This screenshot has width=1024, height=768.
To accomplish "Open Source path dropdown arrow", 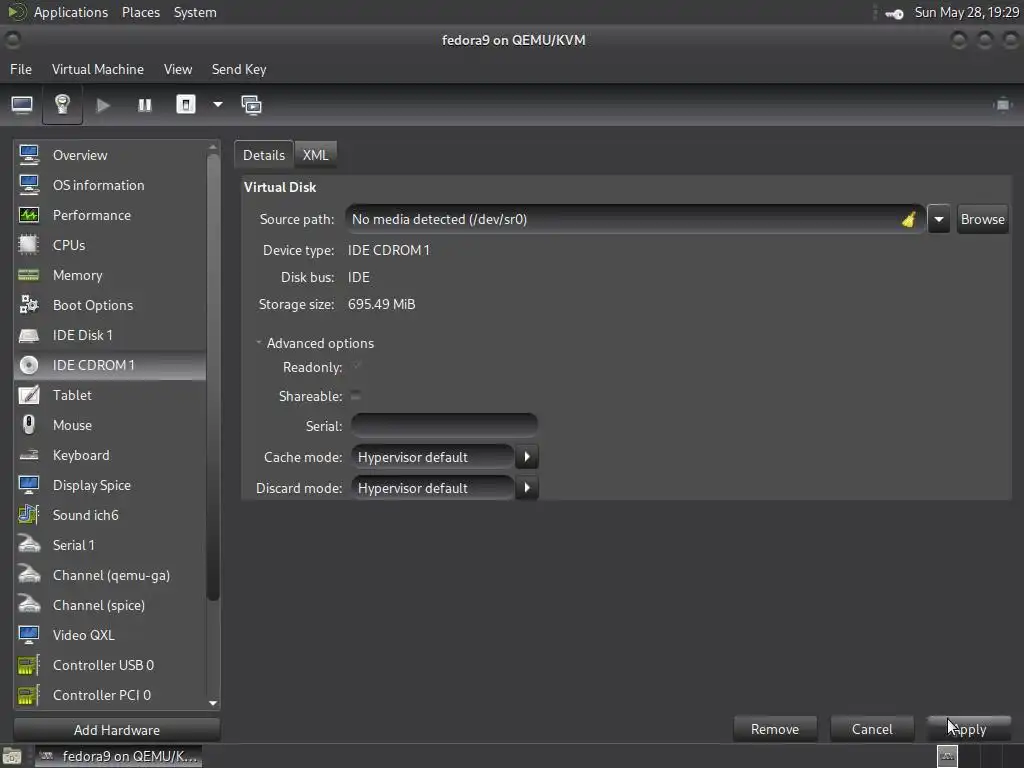I will pyautogui.click(x=938, y=219).
